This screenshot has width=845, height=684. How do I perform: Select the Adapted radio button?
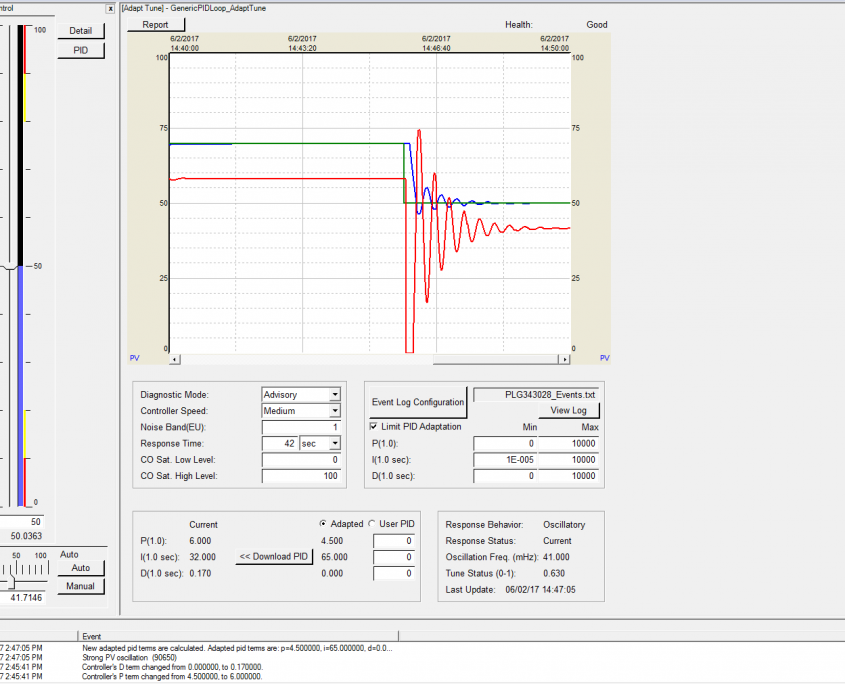pos(322,523)
